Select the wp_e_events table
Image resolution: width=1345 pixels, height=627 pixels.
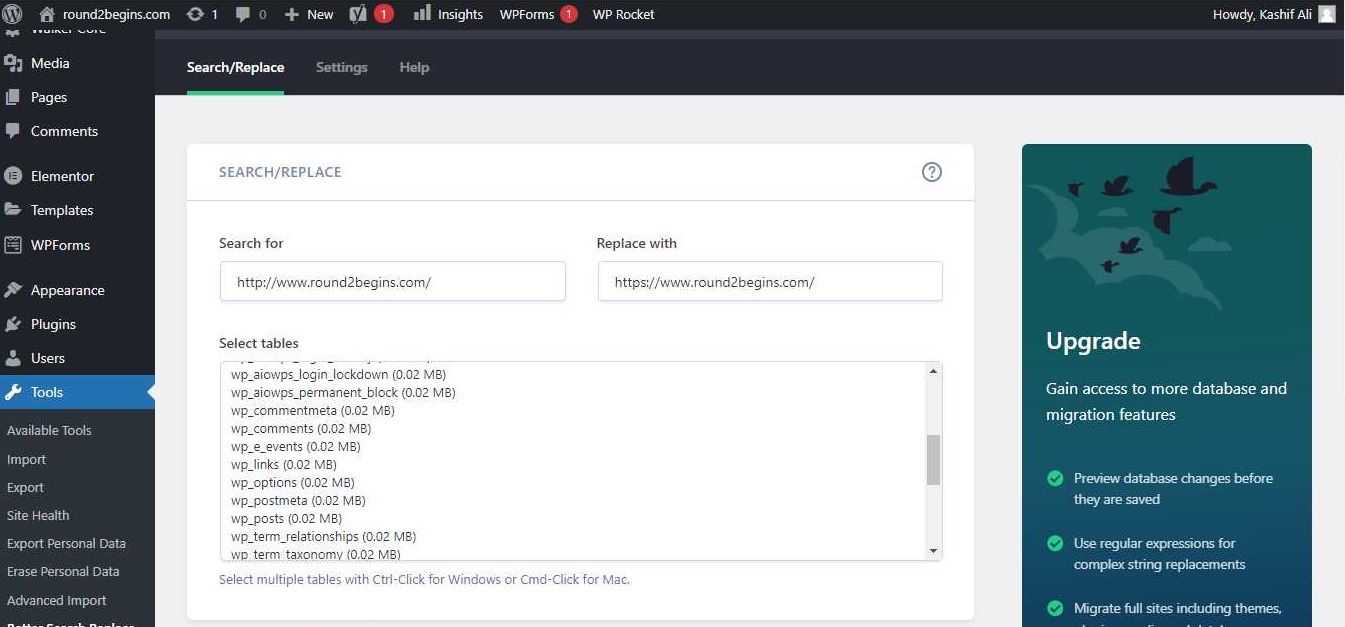295,446
